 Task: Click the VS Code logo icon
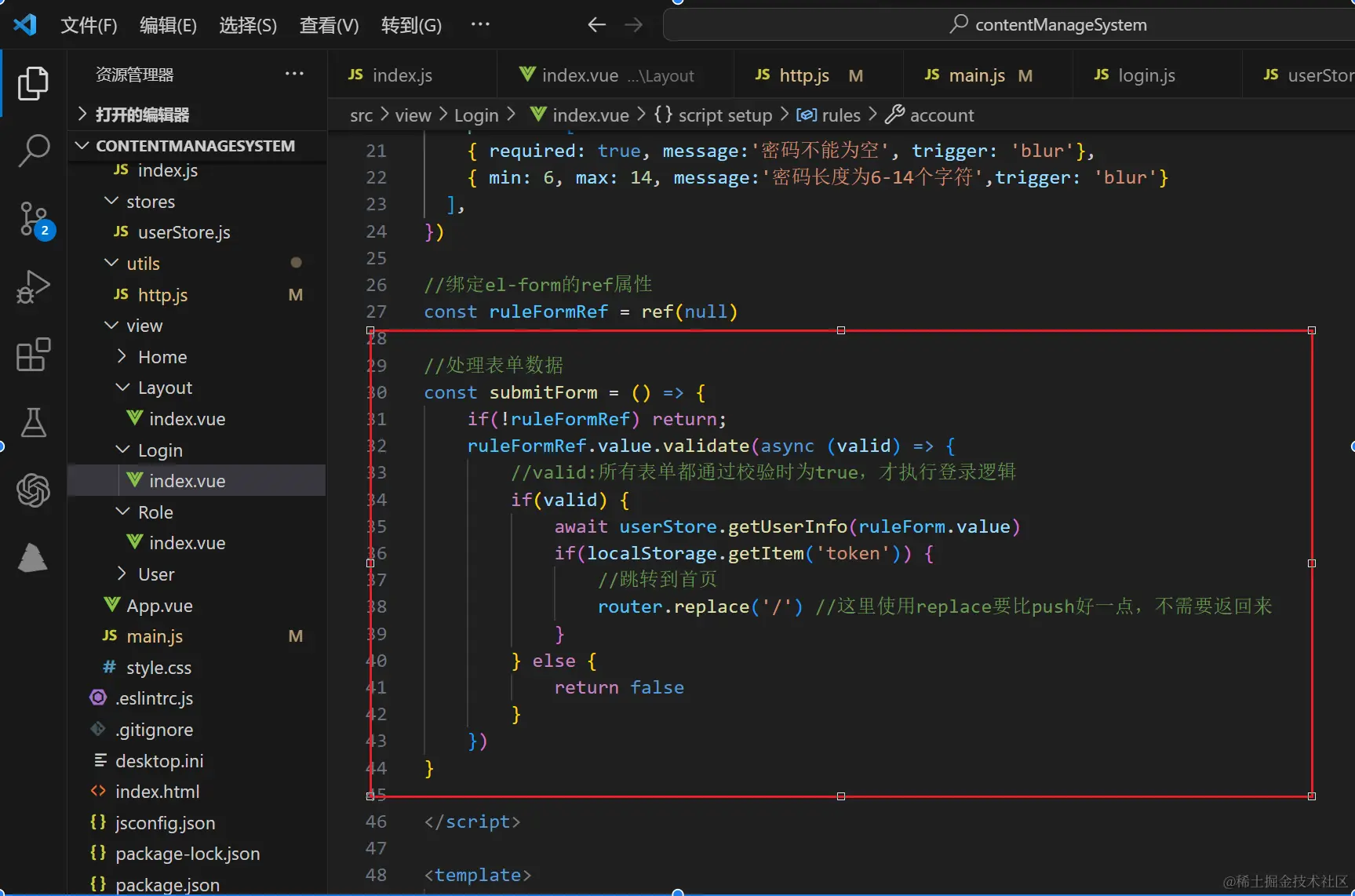click(25, 25)
